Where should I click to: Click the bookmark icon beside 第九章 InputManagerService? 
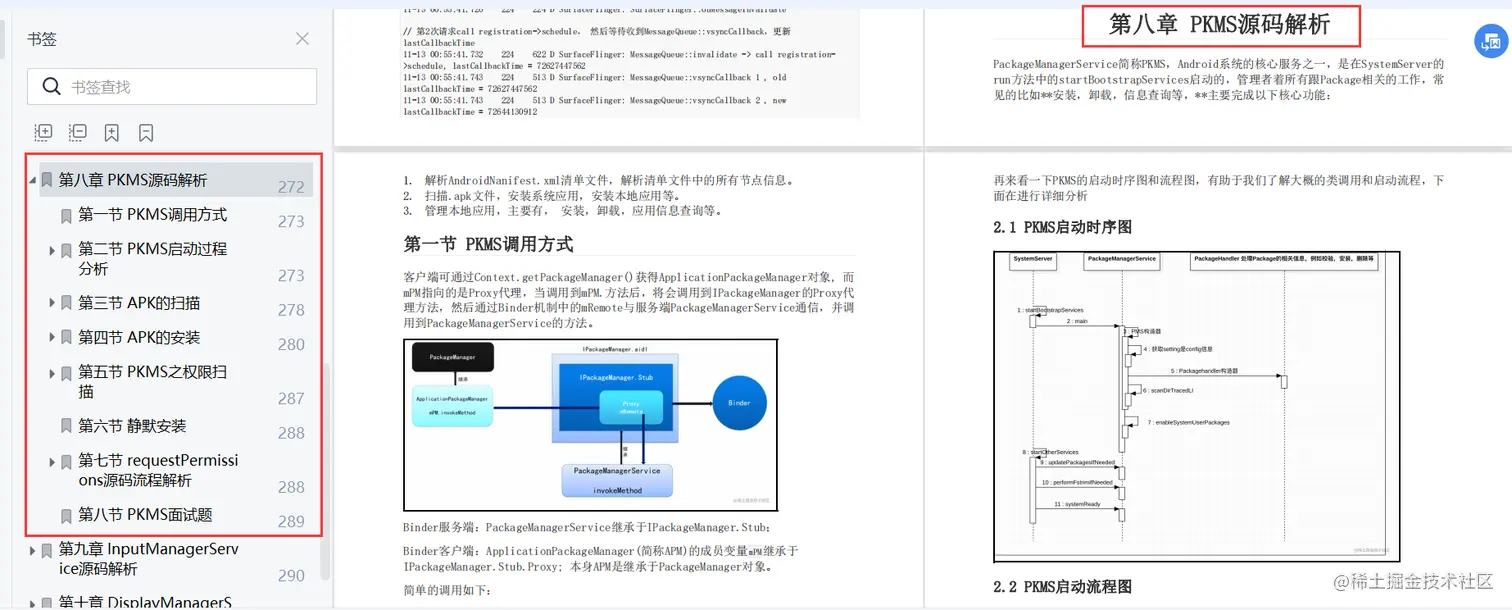click(46, 549)
